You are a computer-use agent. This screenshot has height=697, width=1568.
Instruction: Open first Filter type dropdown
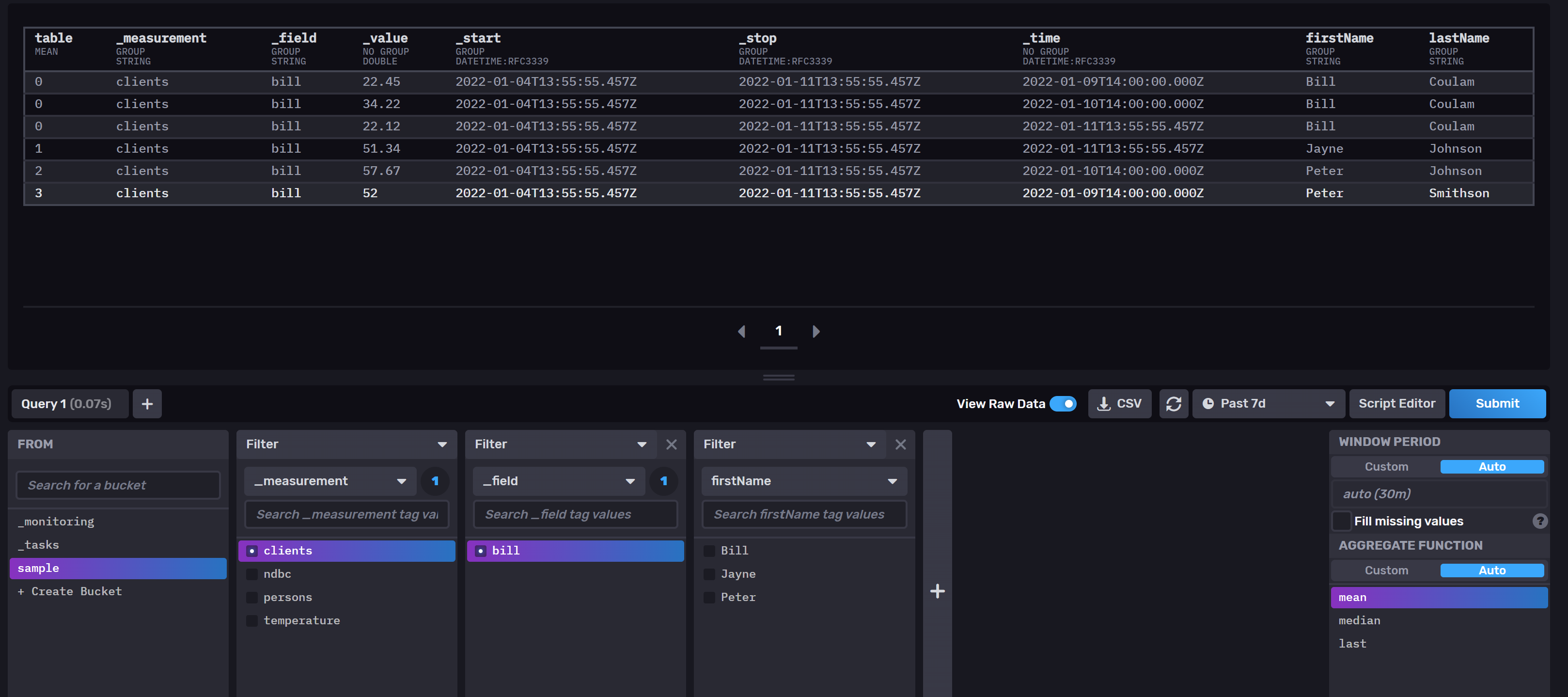click(x=346, y=444)
